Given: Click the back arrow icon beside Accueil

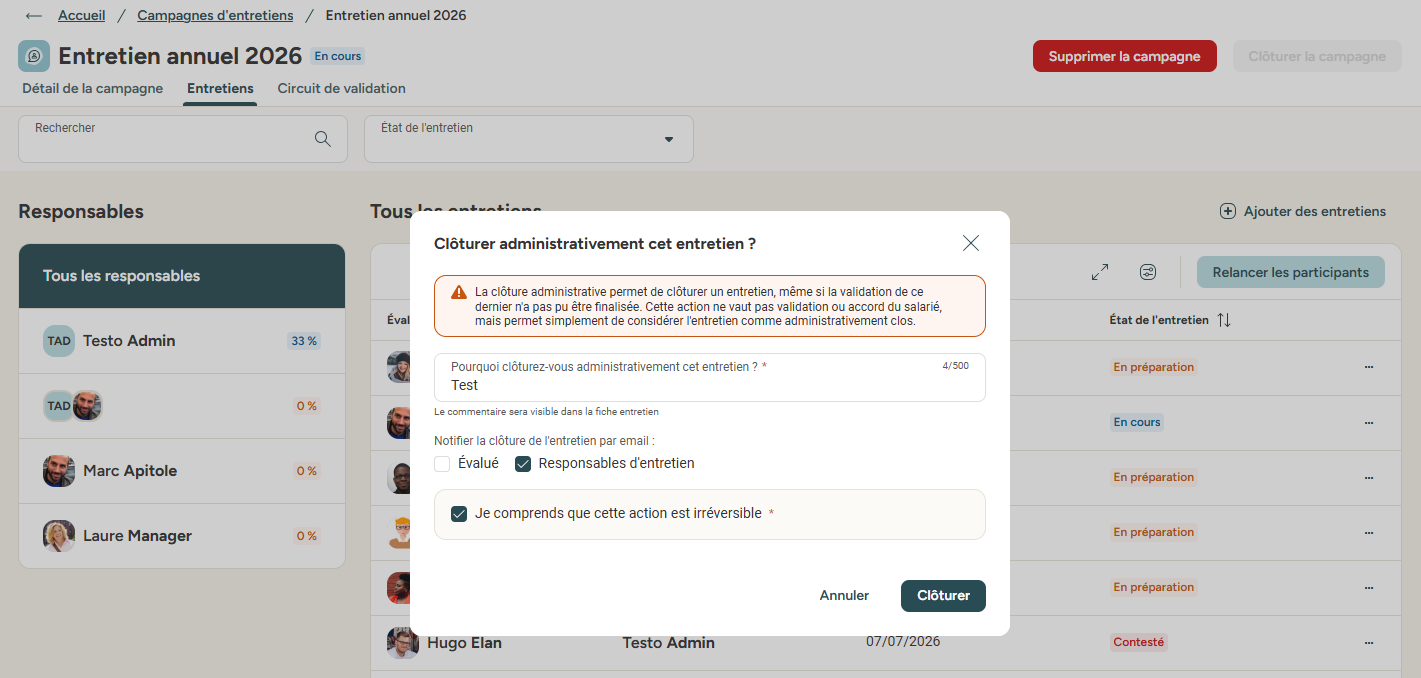Looking at the screenshot, I should 34,16.
